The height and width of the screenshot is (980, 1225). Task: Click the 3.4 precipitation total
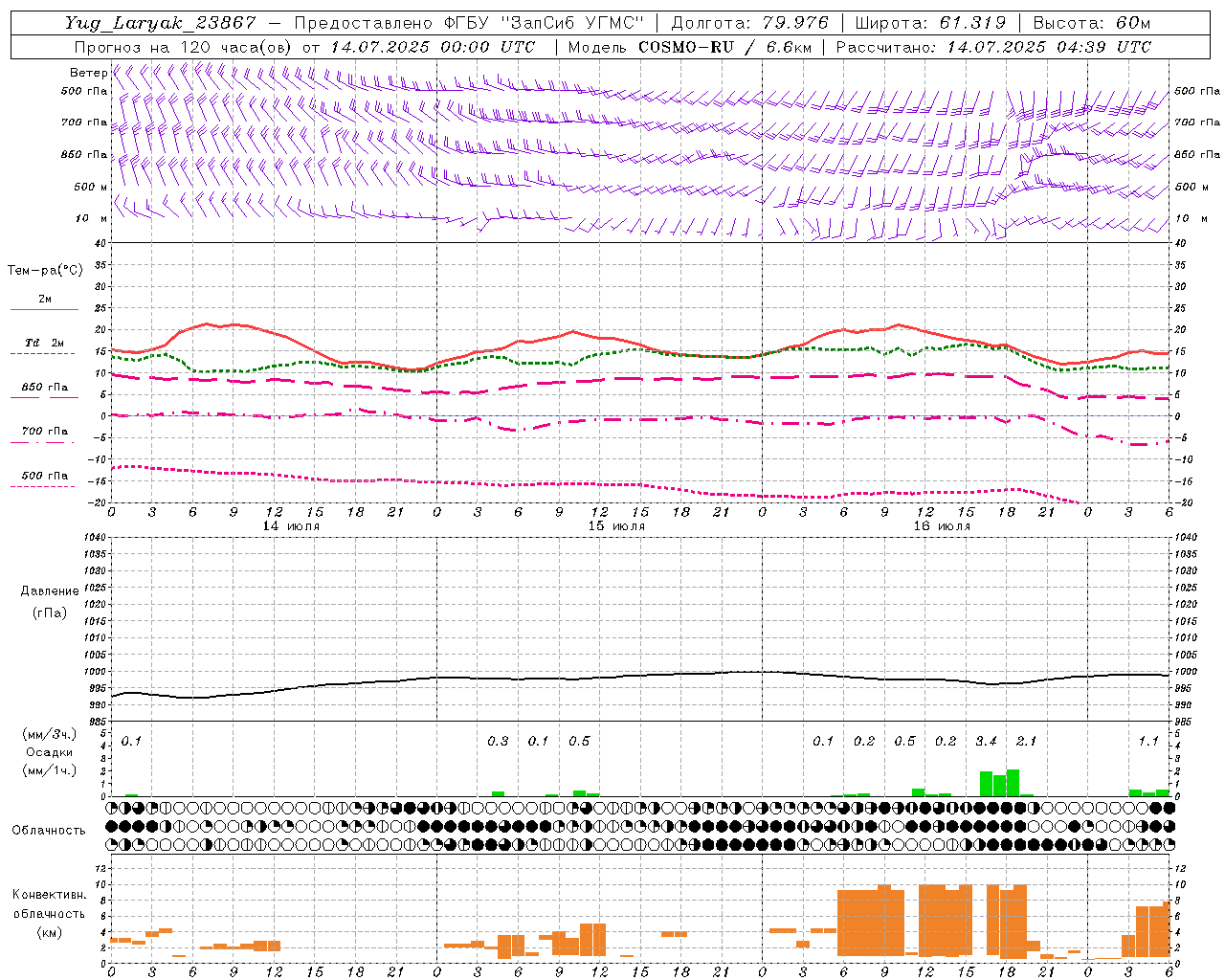[x=986, y=741]
